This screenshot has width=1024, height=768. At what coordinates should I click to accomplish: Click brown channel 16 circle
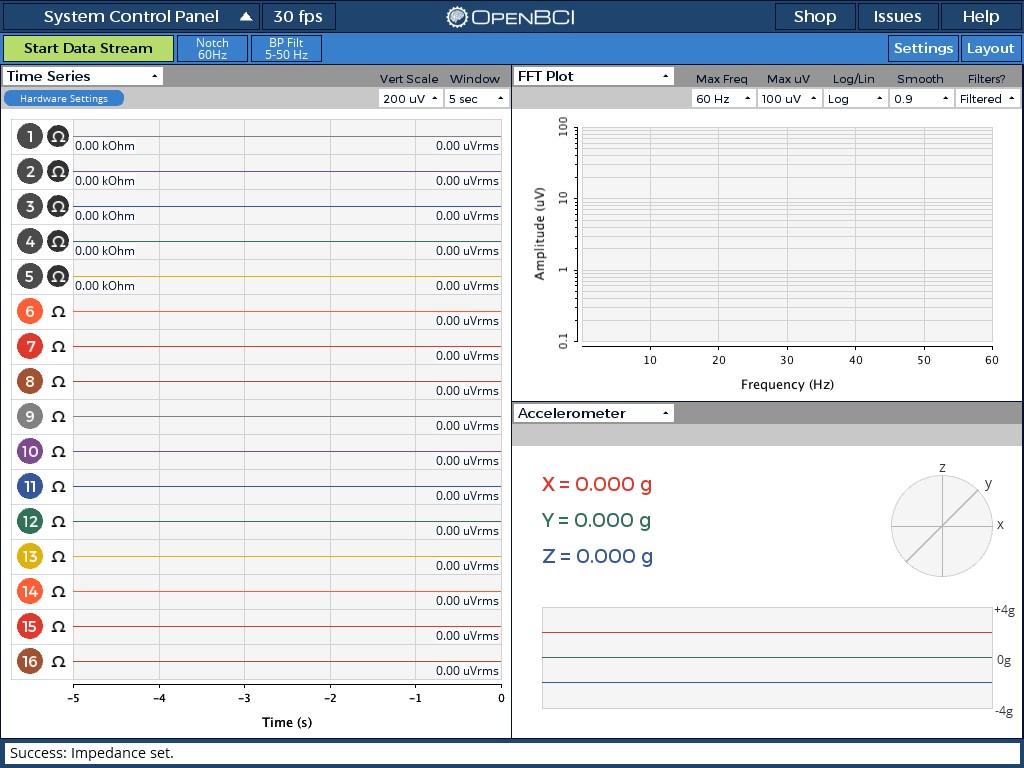[29, 662]
